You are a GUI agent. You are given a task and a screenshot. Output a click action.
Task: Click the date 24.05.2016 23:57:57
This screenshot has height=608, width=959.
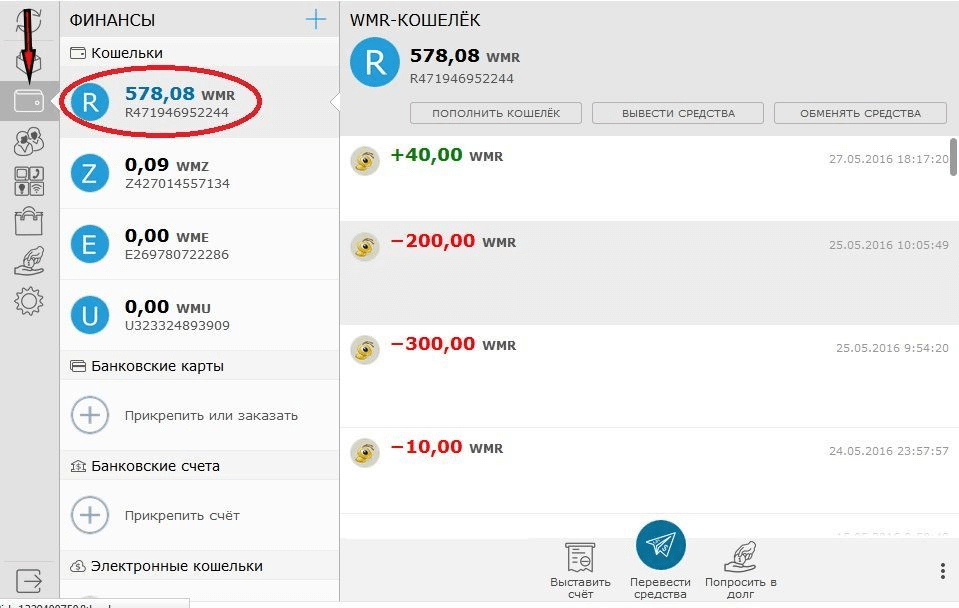coord(889,451)
